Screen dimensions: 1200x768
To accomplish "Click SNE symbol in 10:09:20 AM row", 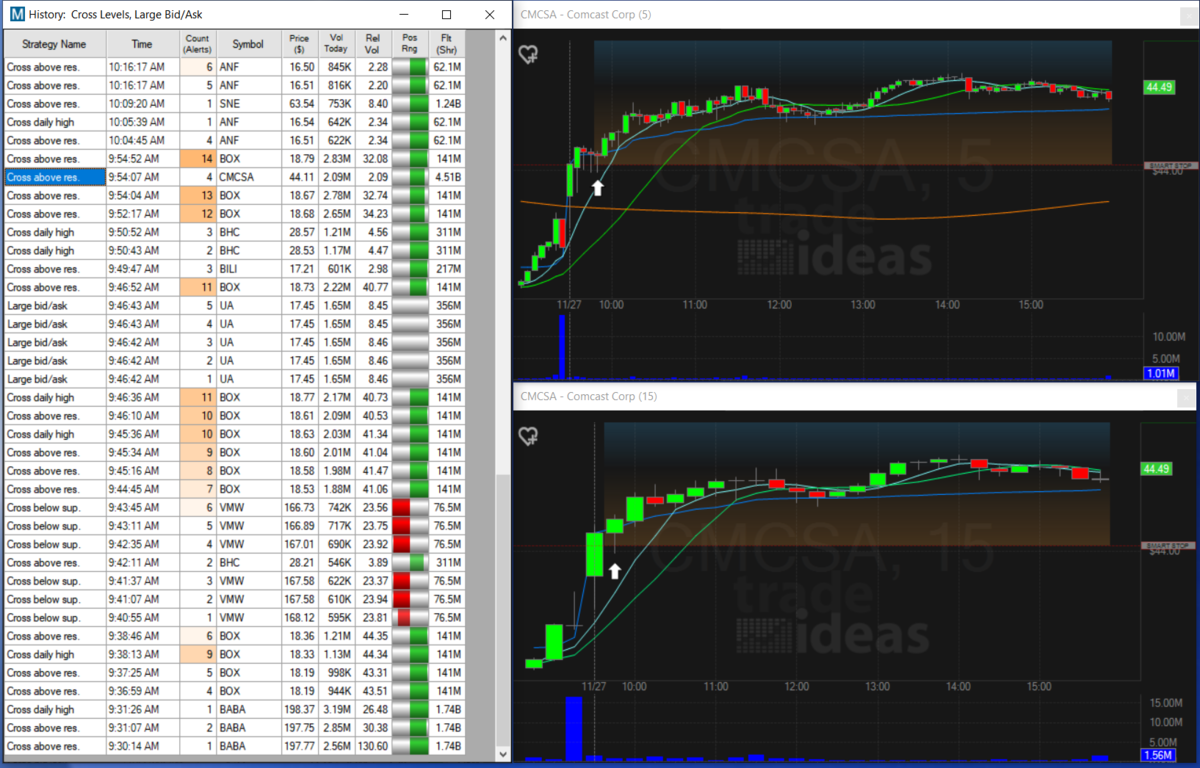I will click(x=231, y=103).
